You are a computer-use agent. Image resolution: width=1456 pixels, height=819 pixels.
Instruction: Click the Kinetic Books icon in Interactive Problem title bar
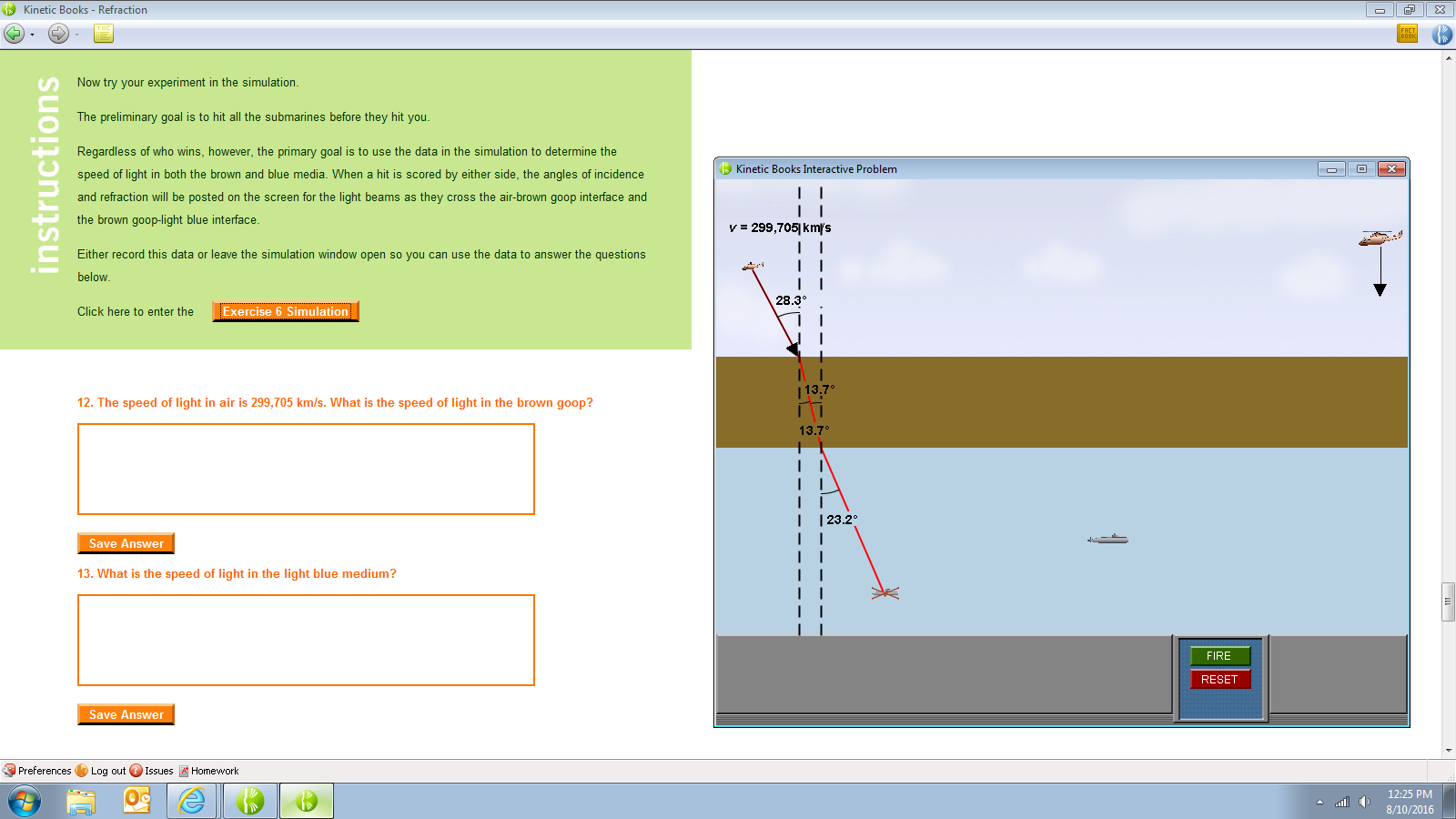pyautogui.click(x=725, y=168)
